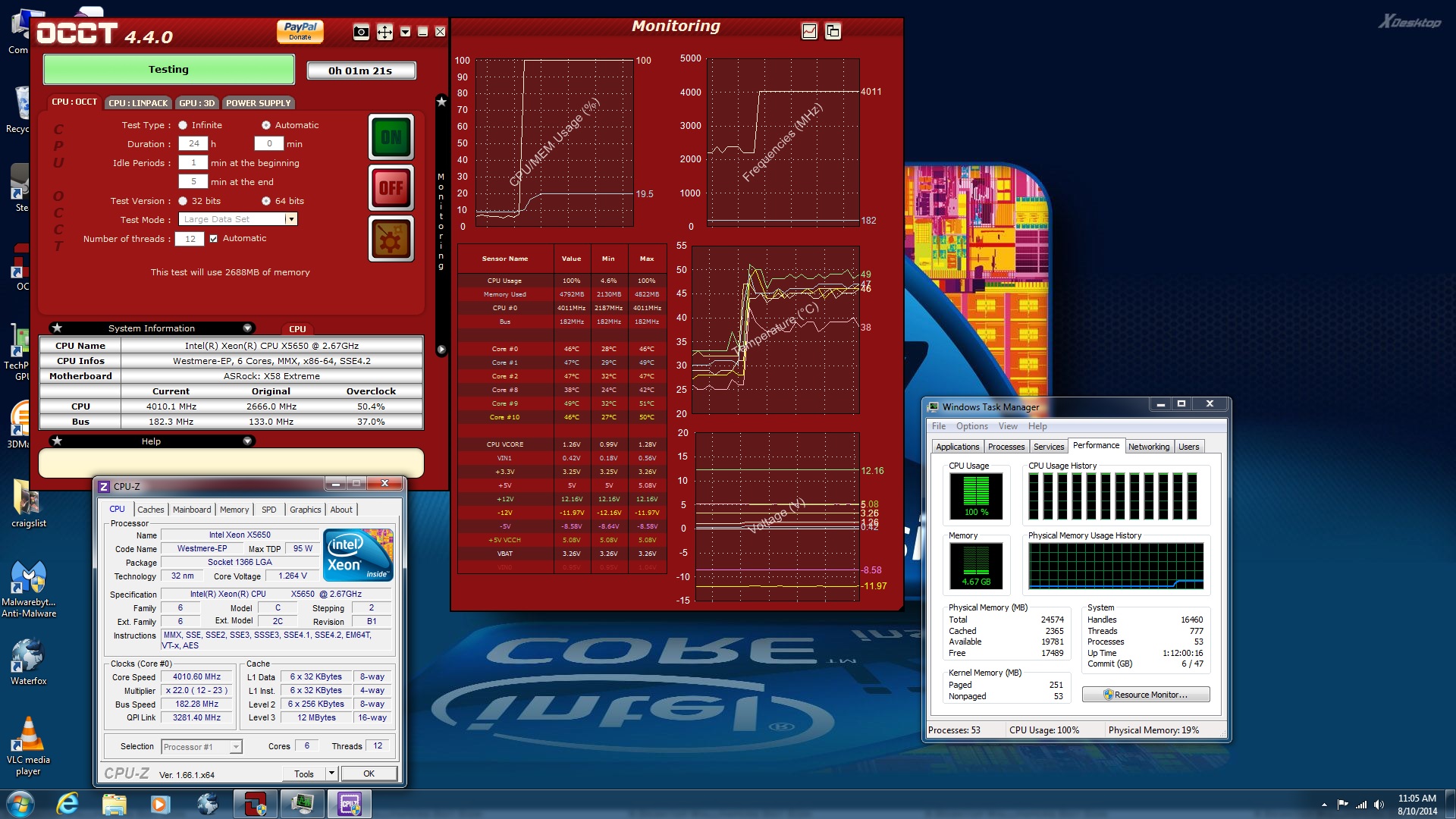This screenshot has width=1456, height=819.
Task: Switch to the CPU:LINPACK tab
Action: pos(138,103)
